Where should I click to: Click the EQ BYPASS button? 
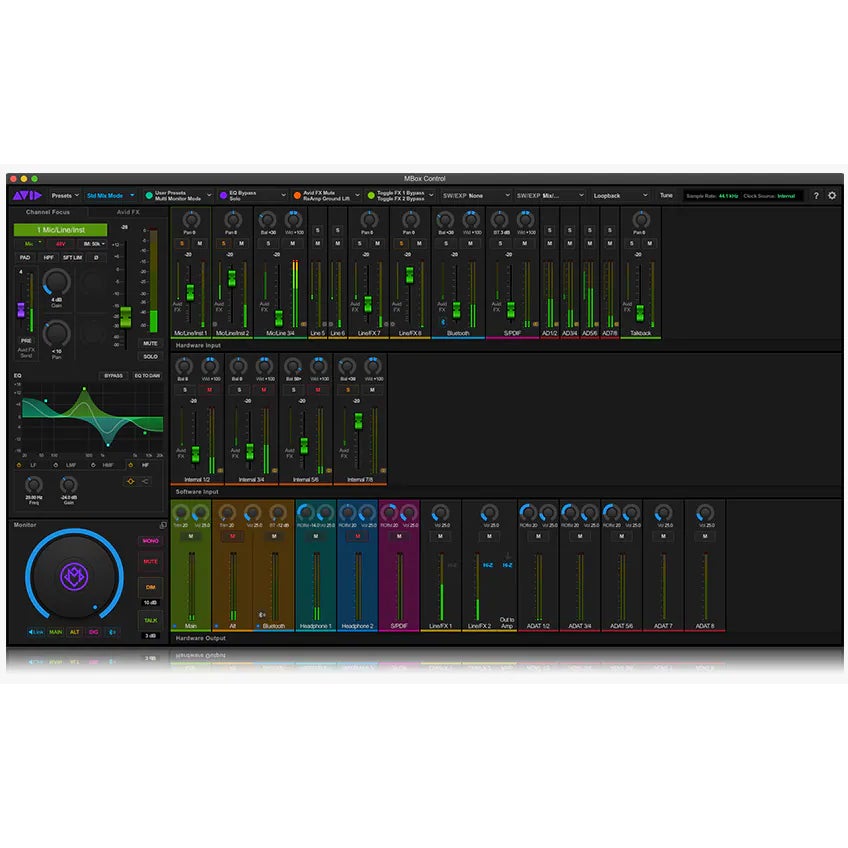pos(114,375)
